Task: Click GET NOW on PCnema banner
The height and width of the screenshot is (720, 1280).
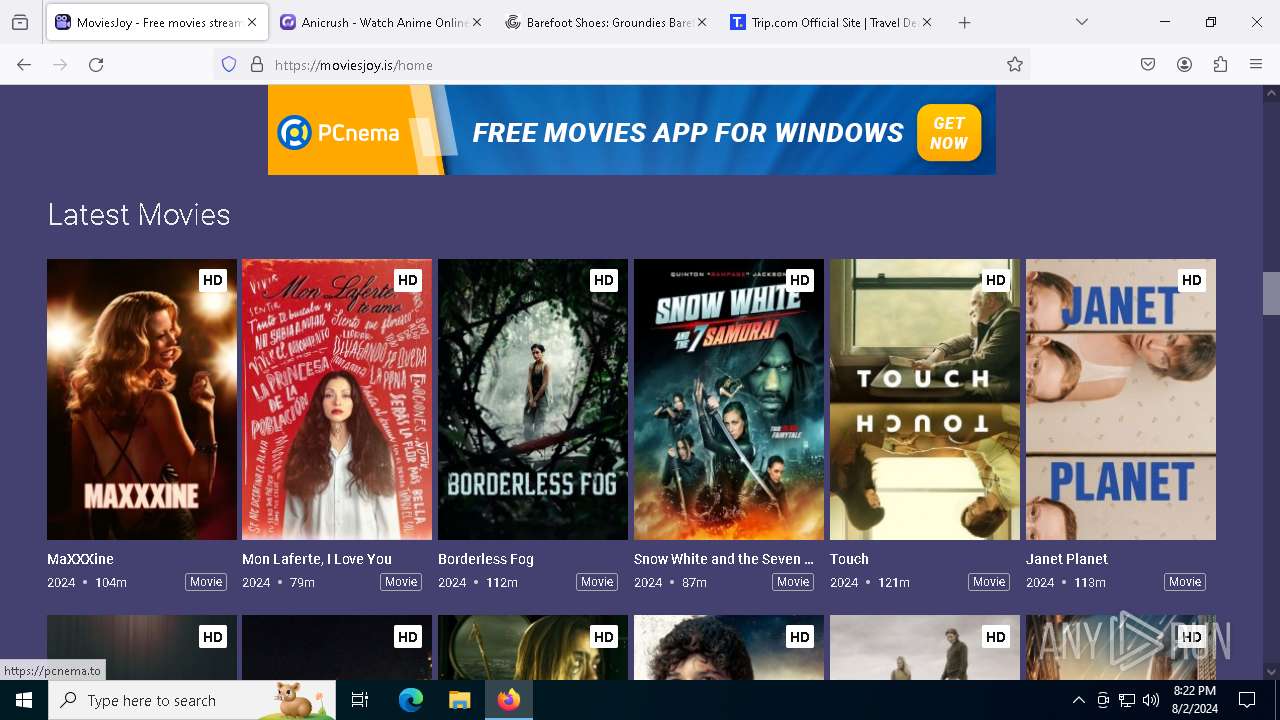Action: click(x=948, y=133)
